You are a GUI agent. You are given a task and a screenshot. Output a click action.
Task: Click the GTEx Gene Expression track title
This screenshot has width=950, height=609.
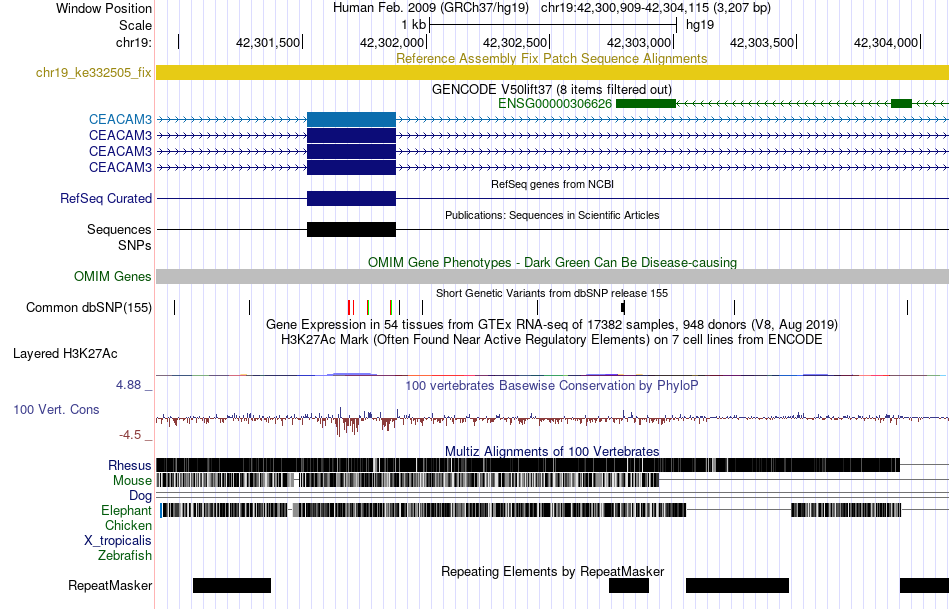(552, 324)
